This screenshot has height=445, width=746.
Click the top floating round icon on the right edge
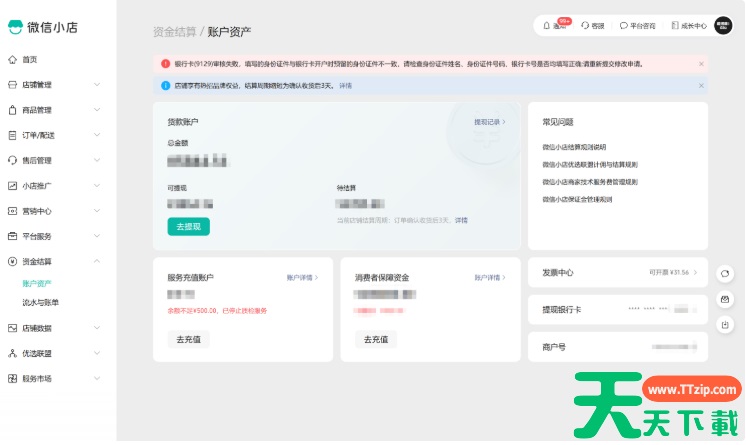point(724,273)
